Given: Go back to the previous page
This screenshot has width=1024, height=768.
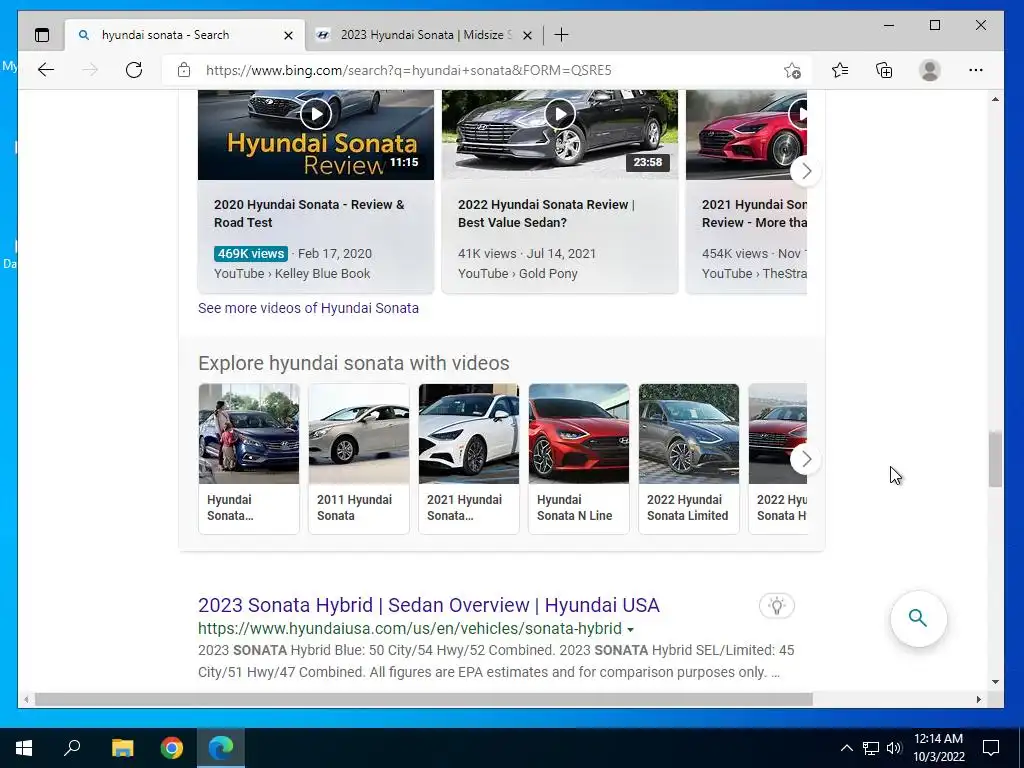Looking at the screenshot, I should click(46, 70).
